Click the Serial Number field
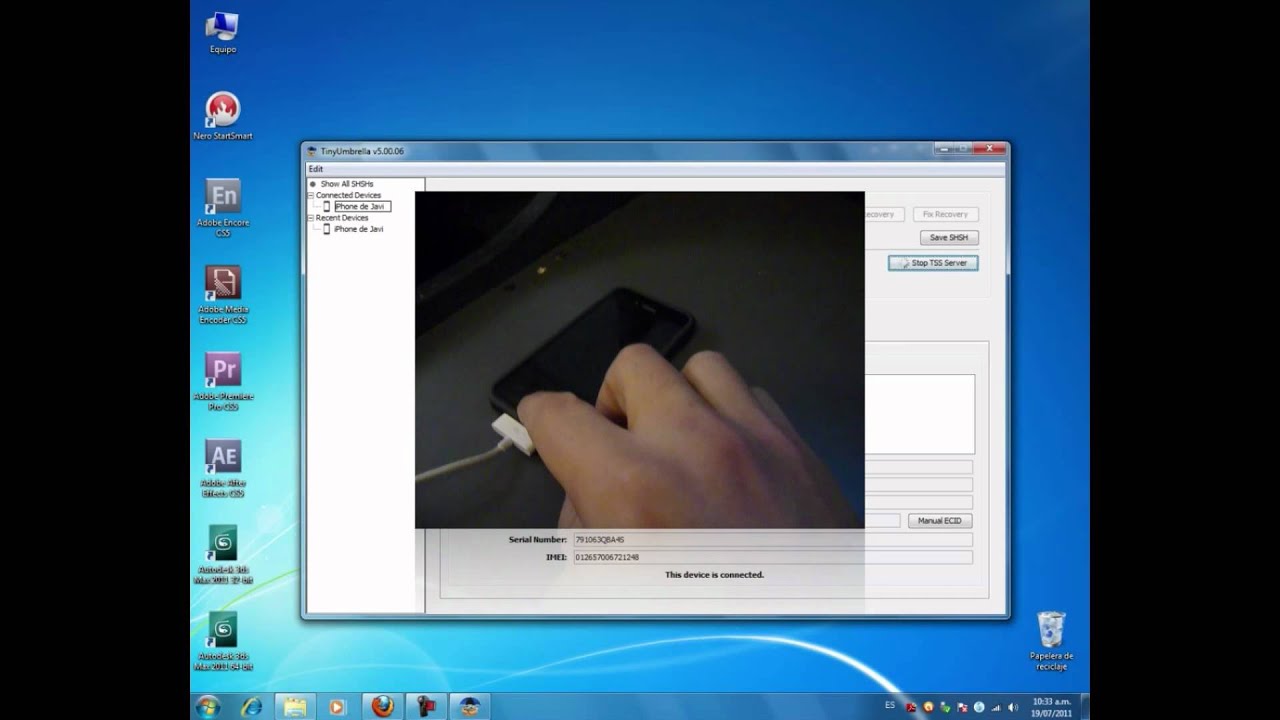This screenshot has height=720, width=1280. click(772, 540)
